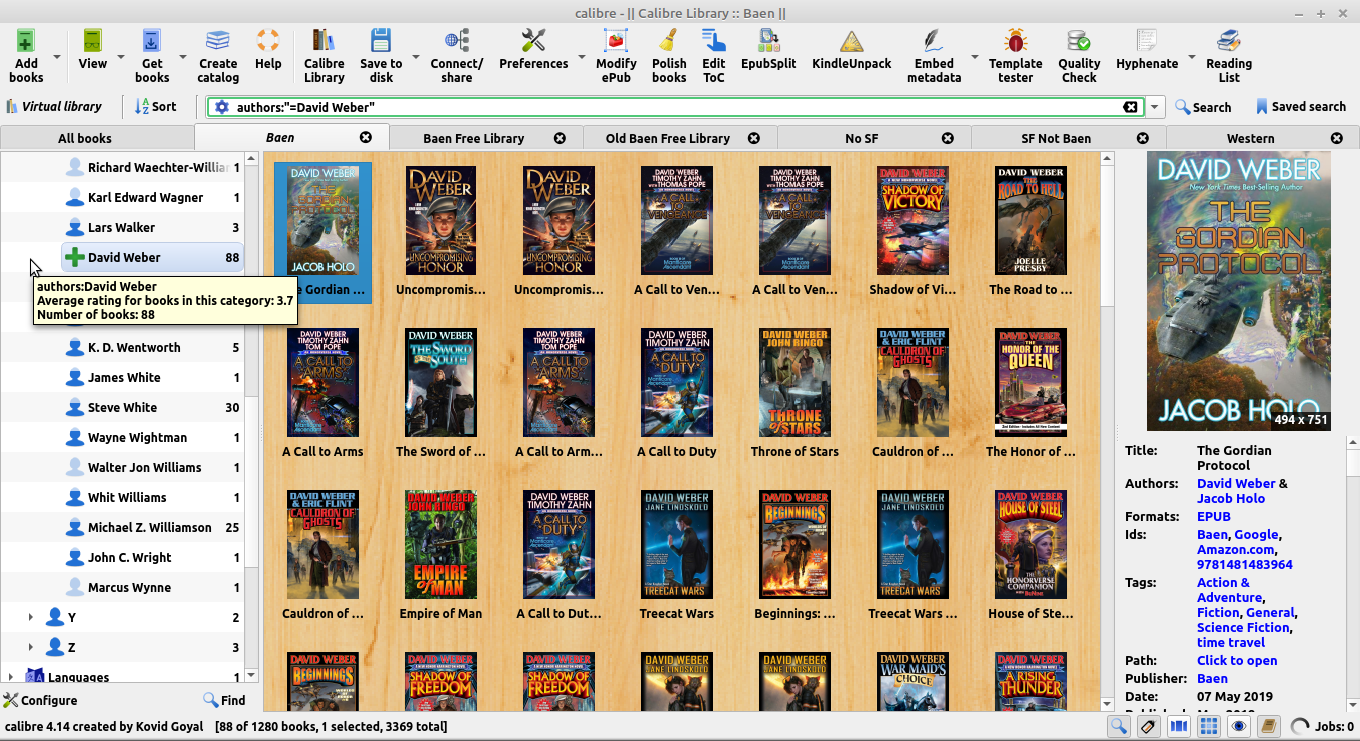Click the Calibre Library icon

(x=324, y=41)
